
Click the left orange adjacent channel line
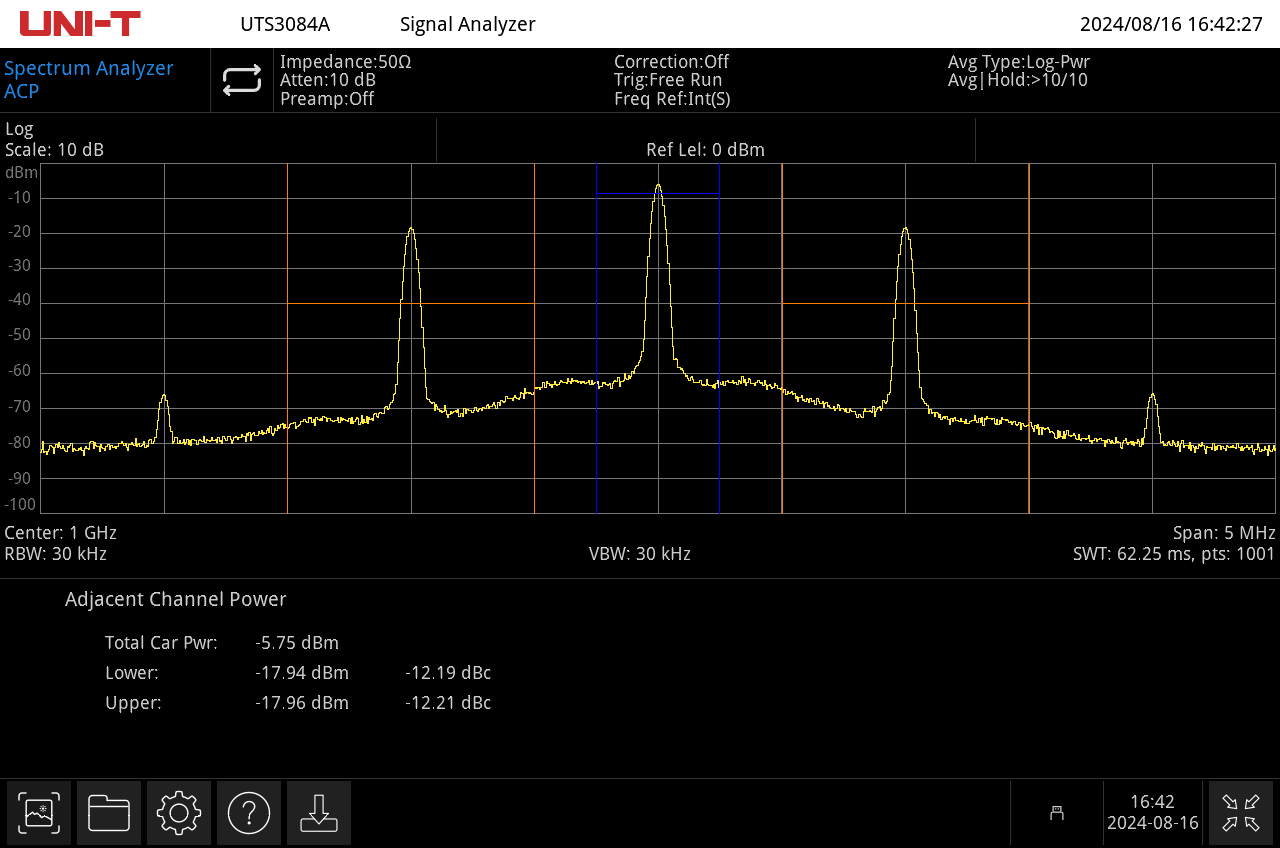[534, 339]
